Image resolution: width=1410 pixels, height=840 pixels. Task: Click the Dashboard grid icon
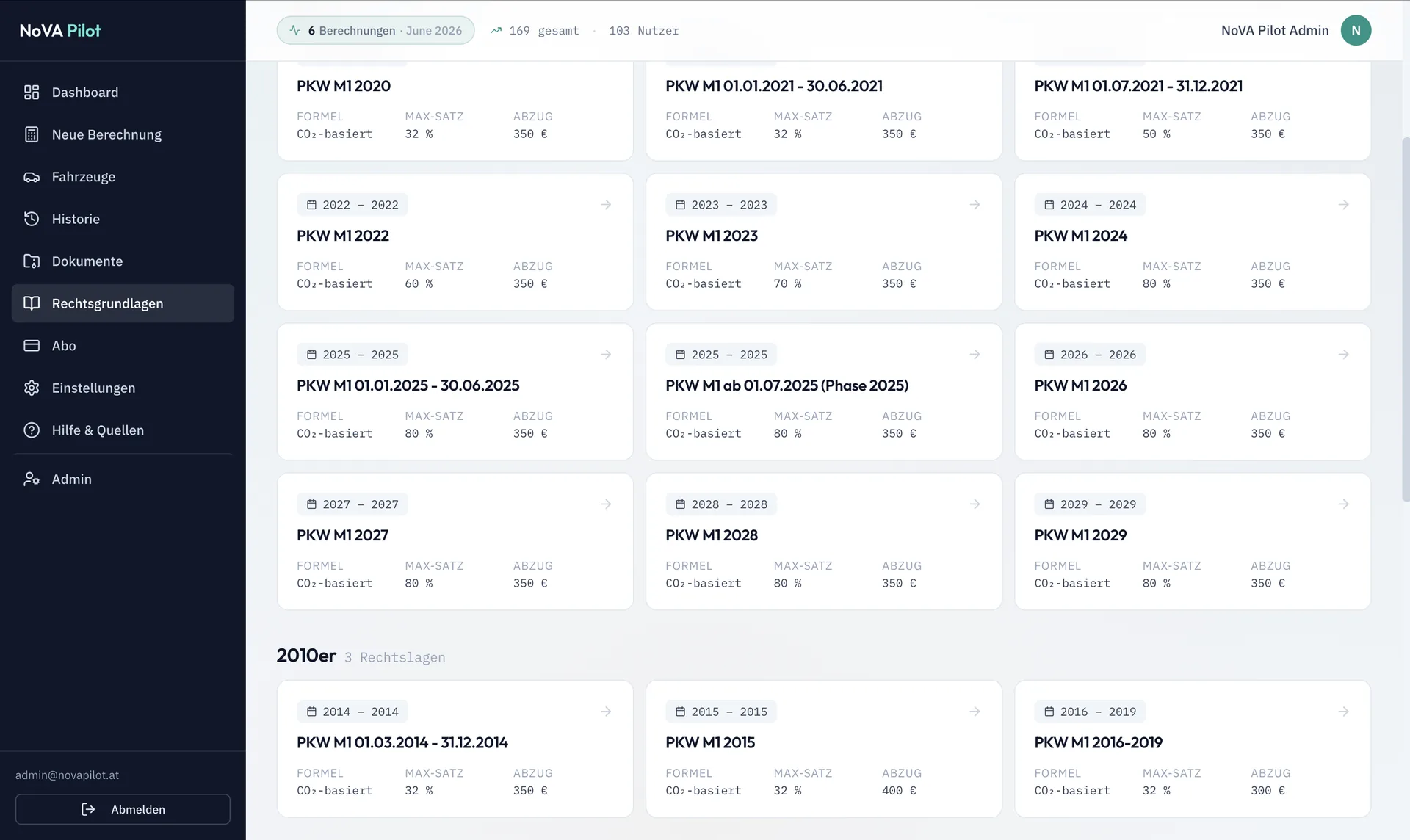pyautogui.click(x=32, y=93)
